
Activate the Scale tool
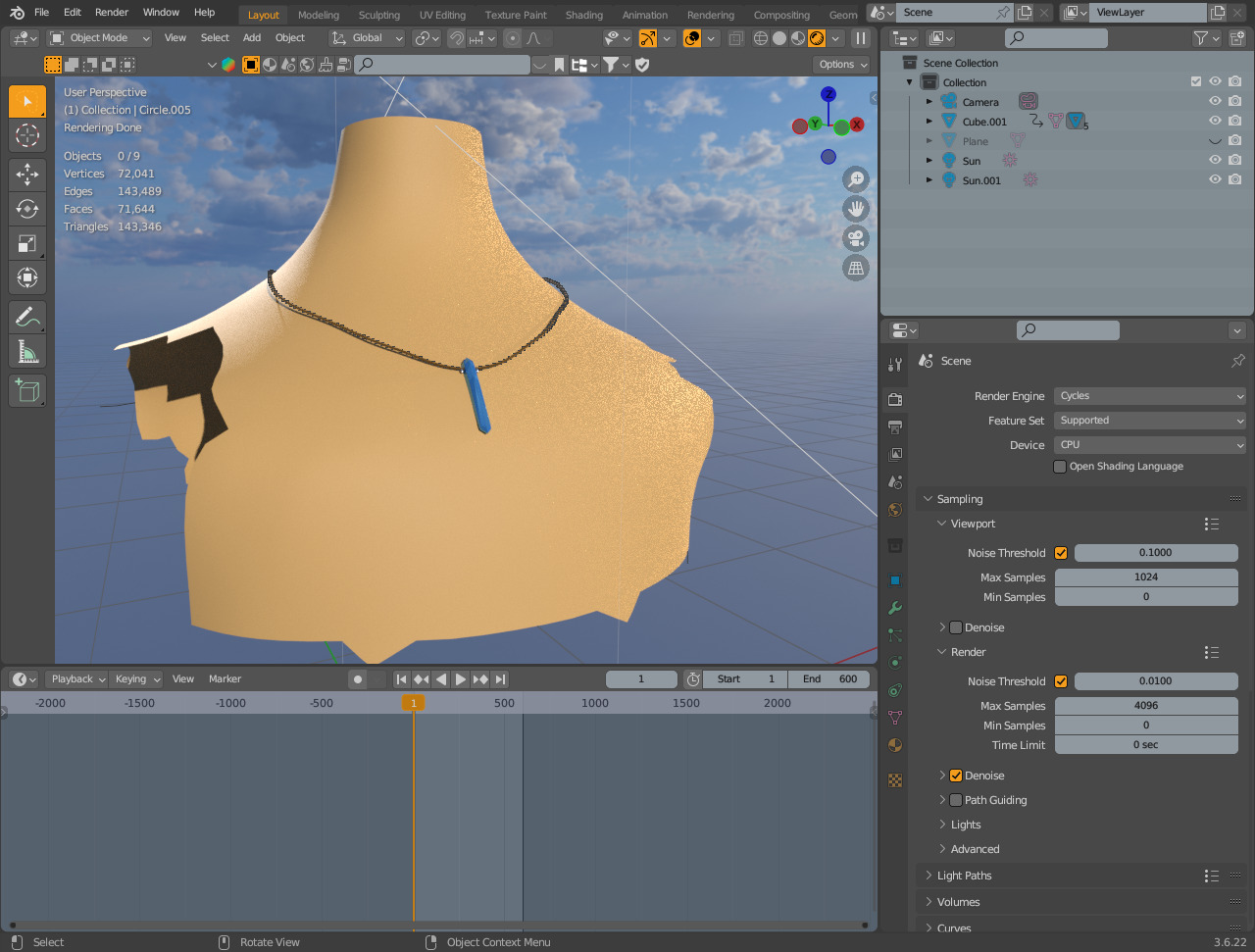(x=27, y=243)
